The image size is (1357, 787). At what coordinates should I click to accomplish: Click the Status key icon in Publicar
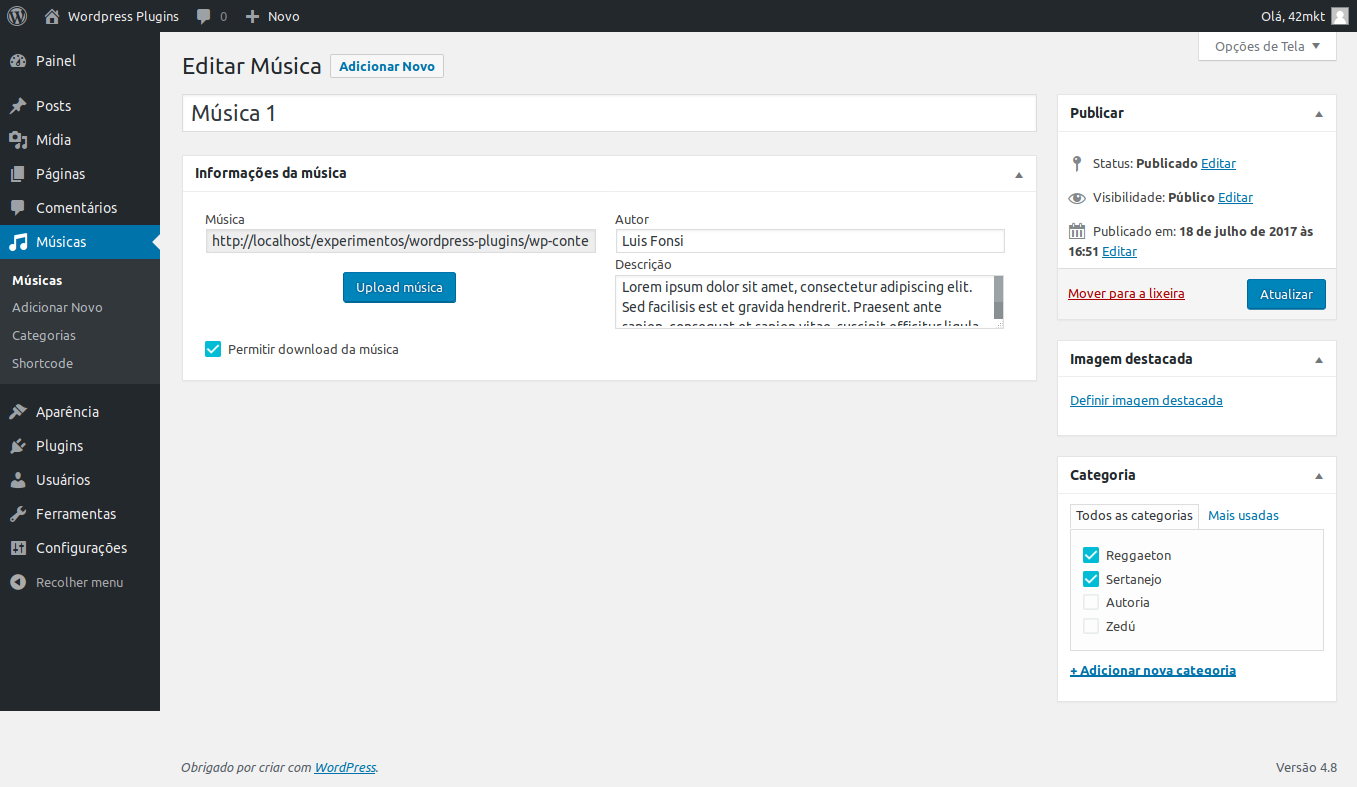[1077, 163]
